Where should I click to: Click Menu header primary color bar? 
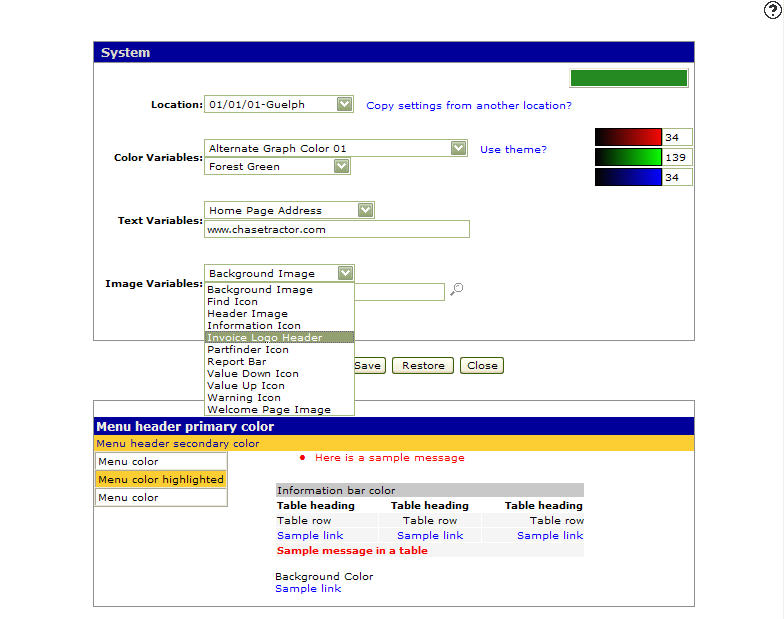coord(394,426)
